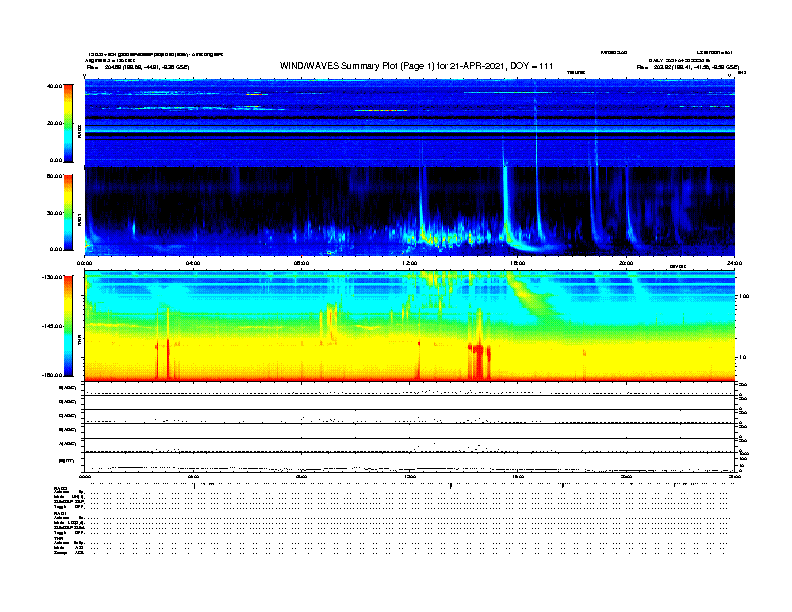
Task: Click 16:00 label under the RAD1 spectrogram
Action: [x=518, y=263]
